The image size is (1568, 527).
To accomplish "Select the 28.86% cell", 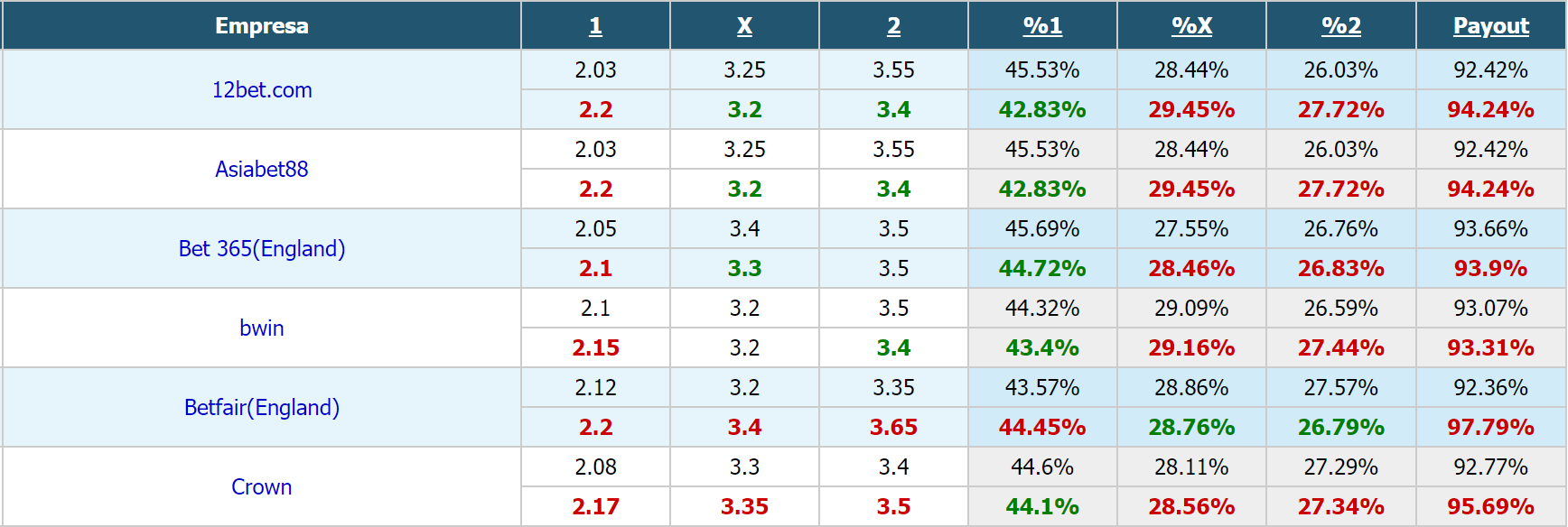I will click(x=1191, y=388).
